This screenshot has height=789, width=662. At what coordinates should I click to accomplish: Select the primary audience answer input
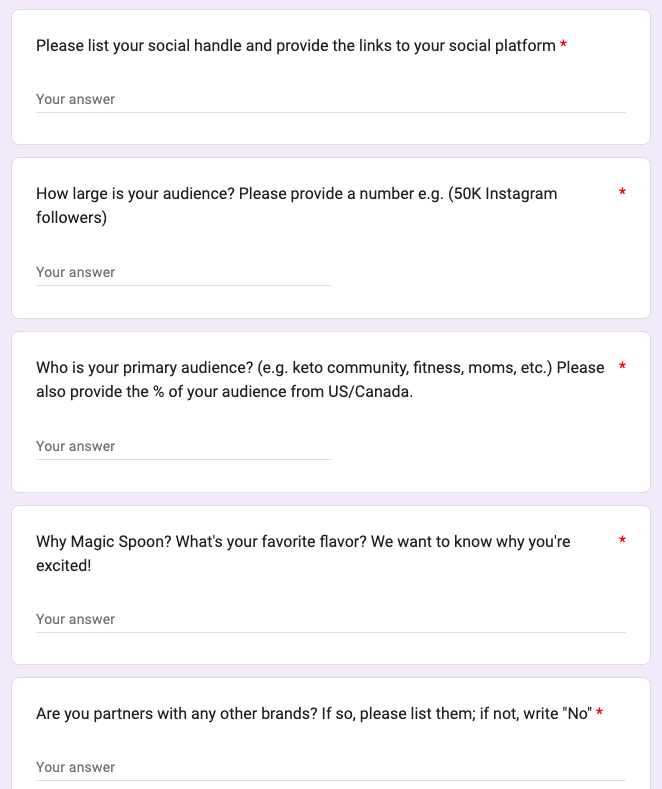coord(183,446)
